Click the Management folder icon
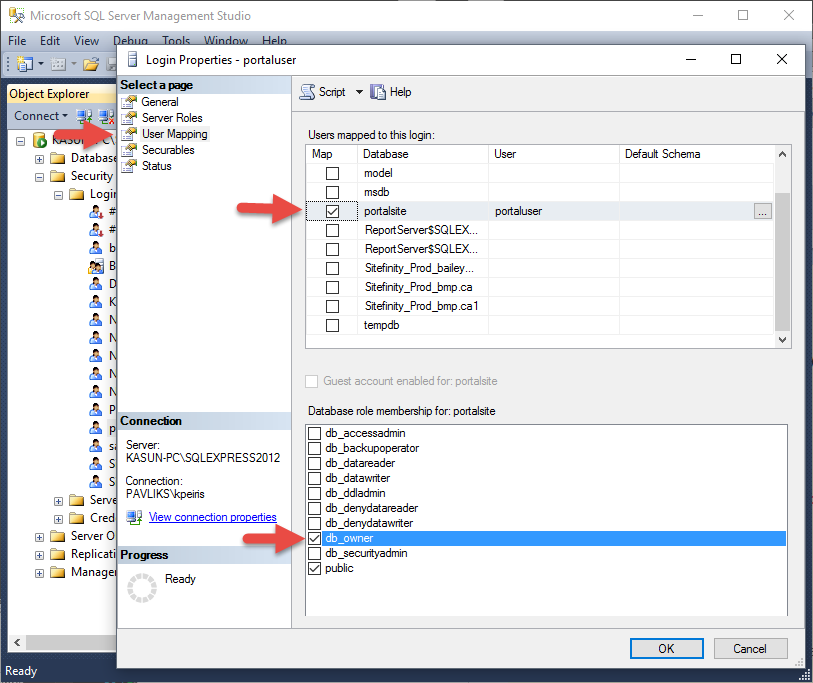This screenshot has width=813, height=683. 58,572
